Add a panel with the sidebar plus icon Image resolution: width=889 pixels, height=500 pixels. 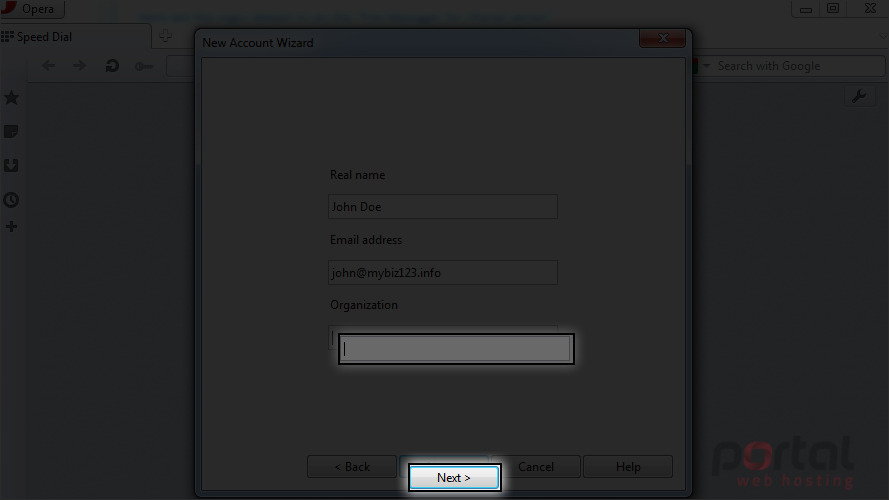[11, 227]
